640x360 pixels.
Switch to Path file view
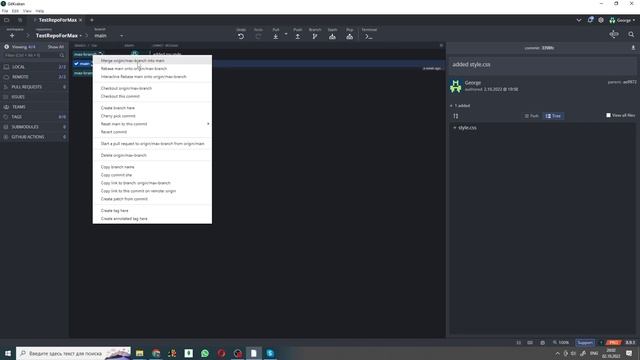click(532, 116)
